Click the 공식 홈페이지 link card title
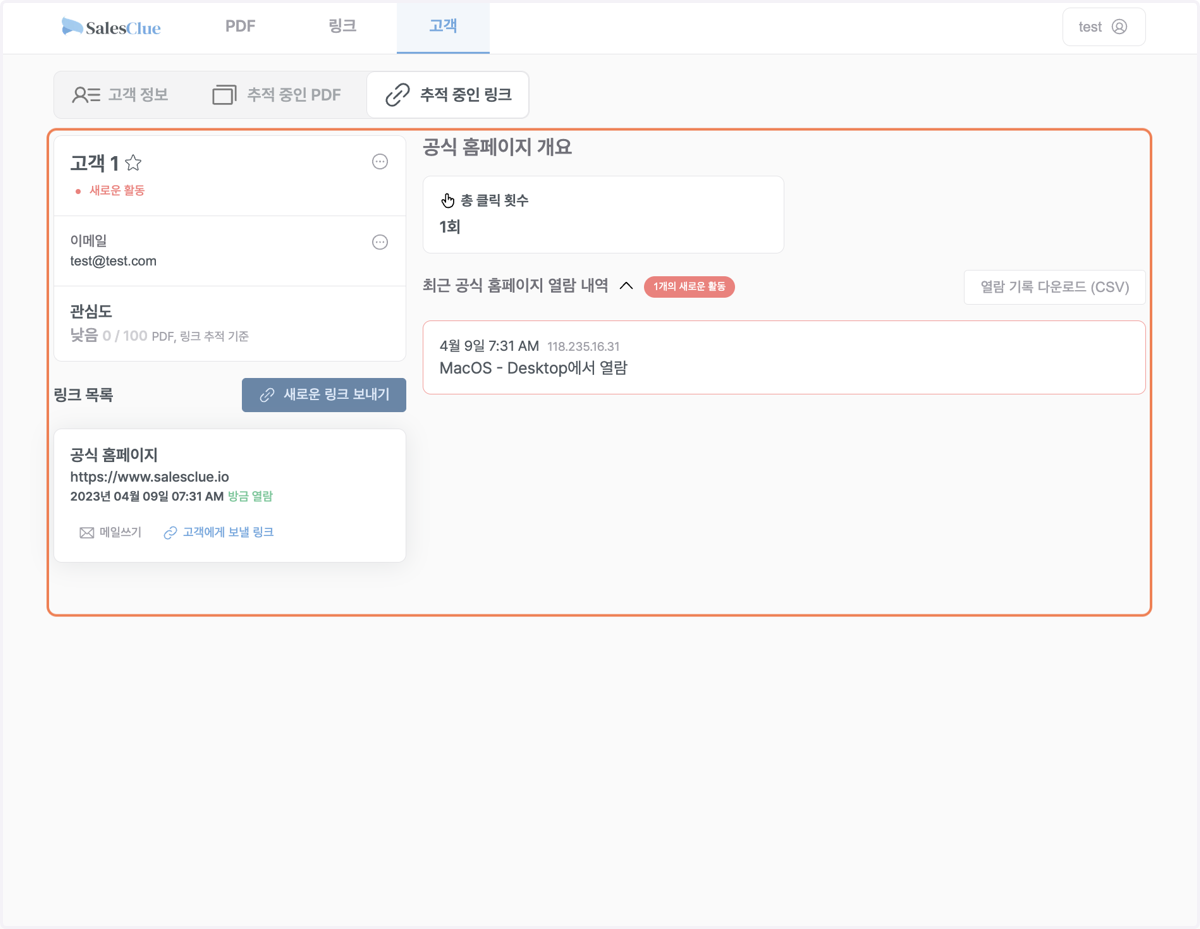The image size is (1200, 929). (114, 455)
